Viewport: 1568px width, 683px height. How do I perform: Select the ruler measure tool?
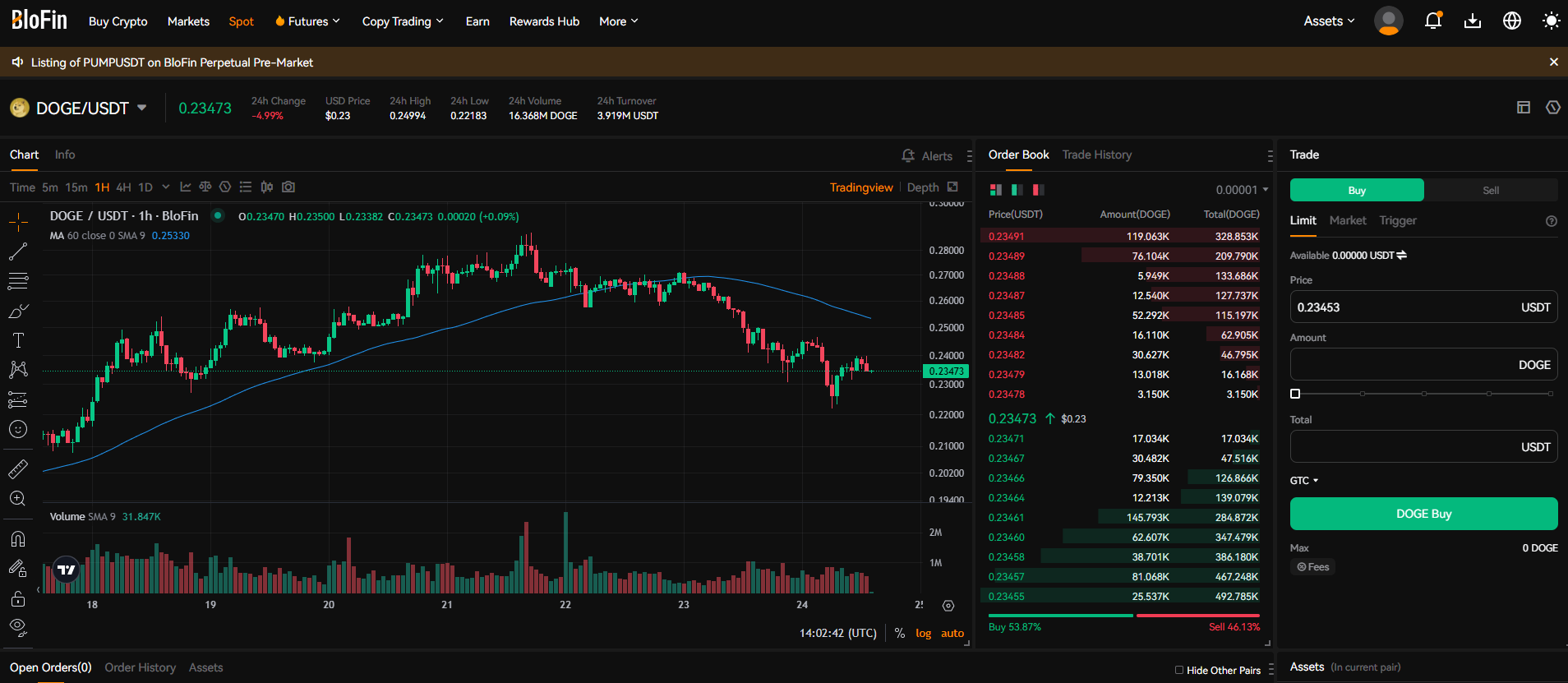point(18,469)
